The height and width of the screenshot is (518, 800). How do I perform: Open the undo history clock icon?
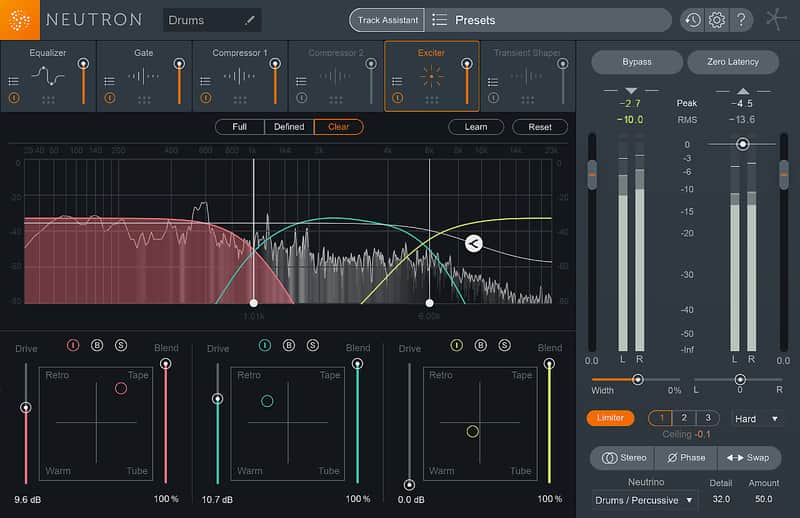click(692, 20)
